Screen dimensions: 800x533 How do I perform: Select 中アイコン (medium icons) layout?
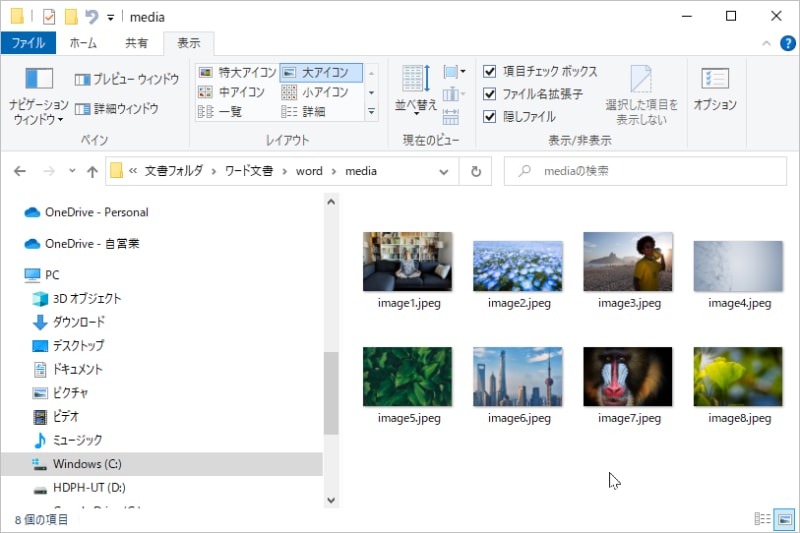pos(231,92)
